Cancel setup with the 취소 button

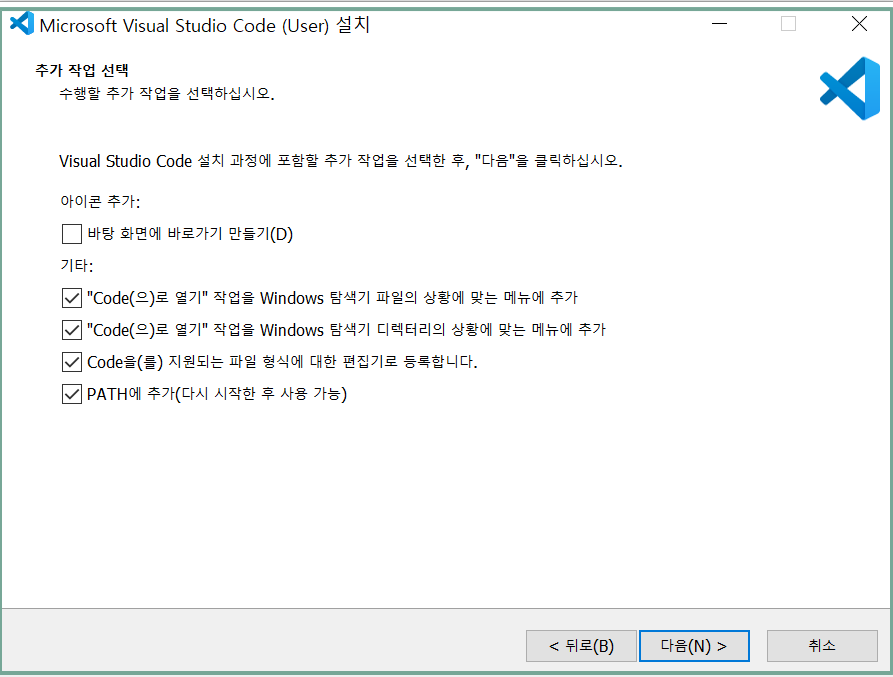pyautogui.click(x=822, y=646)
